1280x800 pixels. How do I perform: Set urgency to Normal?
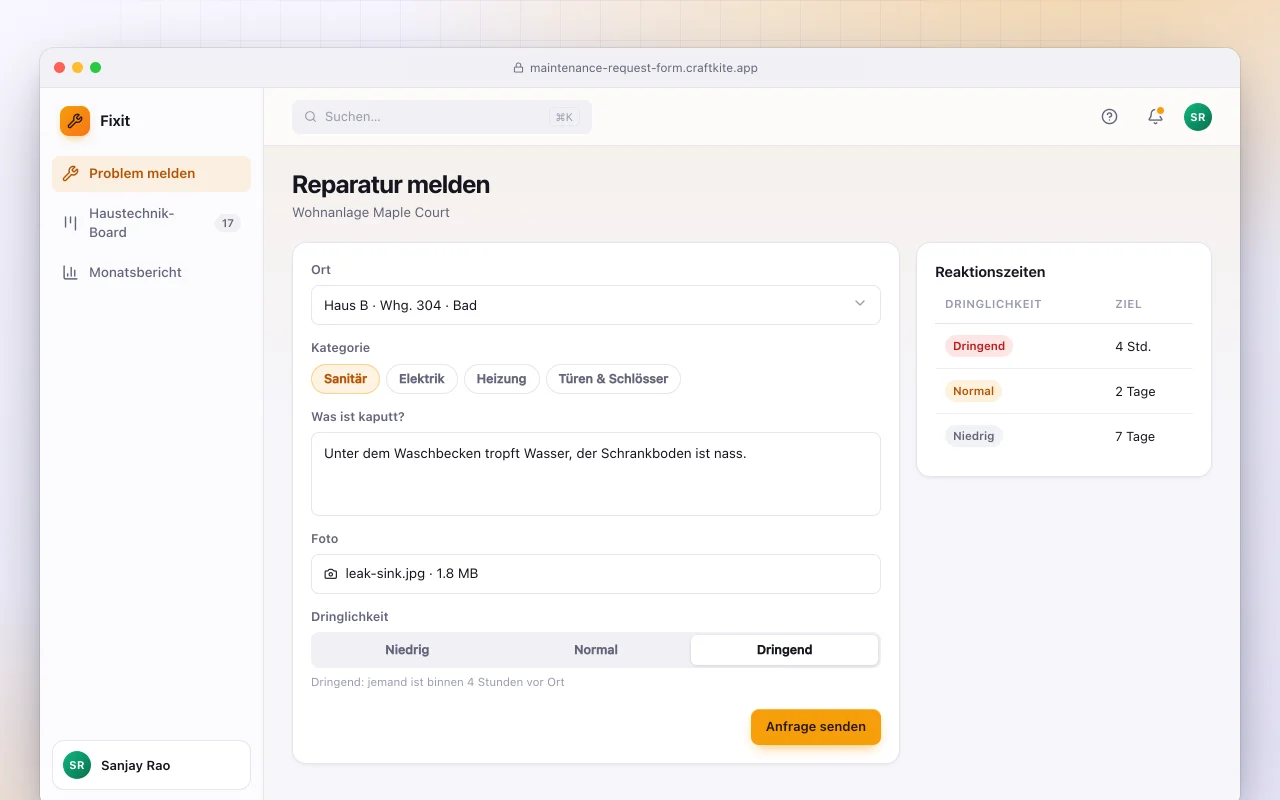[x=596, y=650]
